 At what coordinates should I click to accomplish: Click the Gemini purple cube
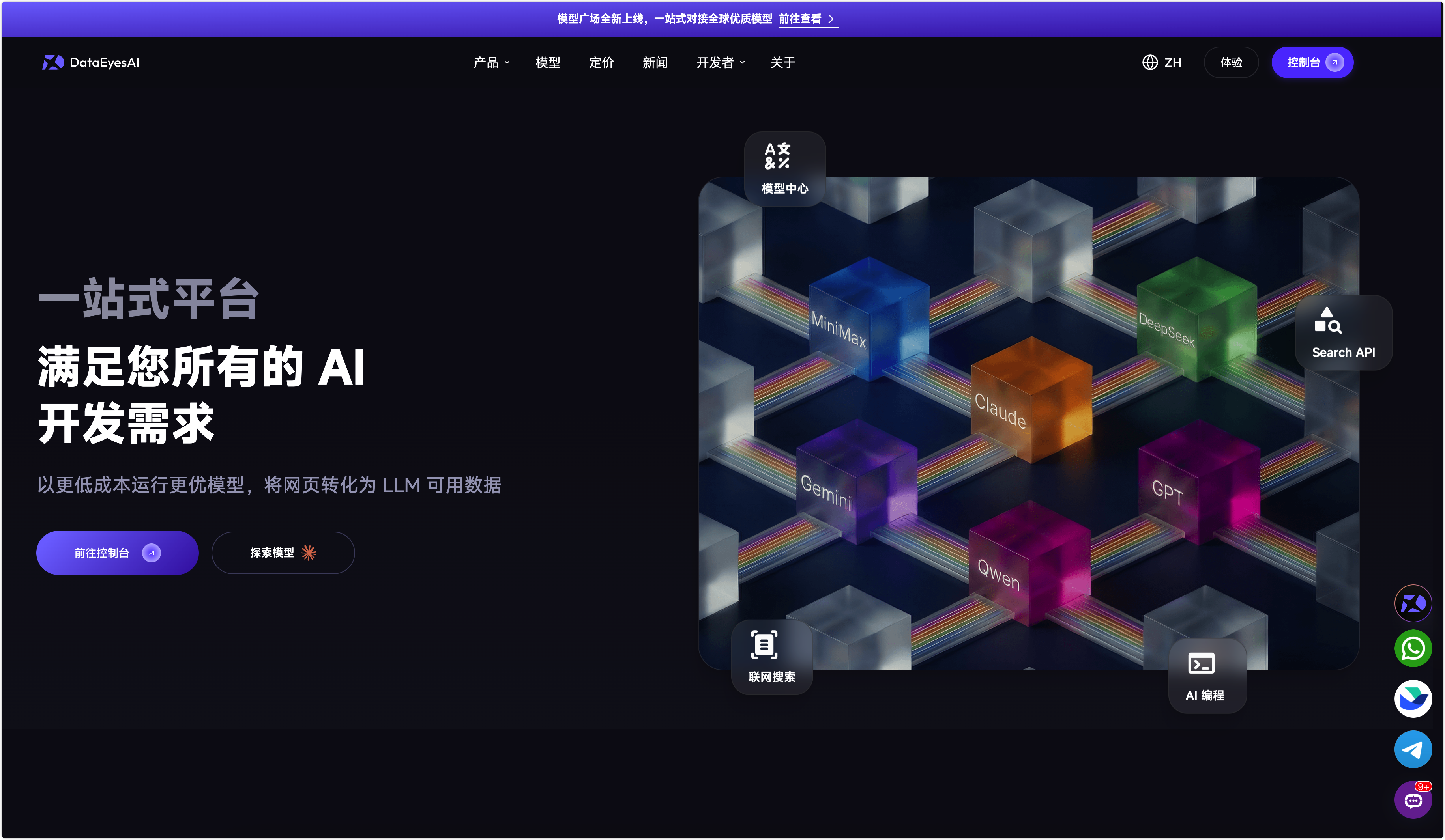click(x=857, y=481)
